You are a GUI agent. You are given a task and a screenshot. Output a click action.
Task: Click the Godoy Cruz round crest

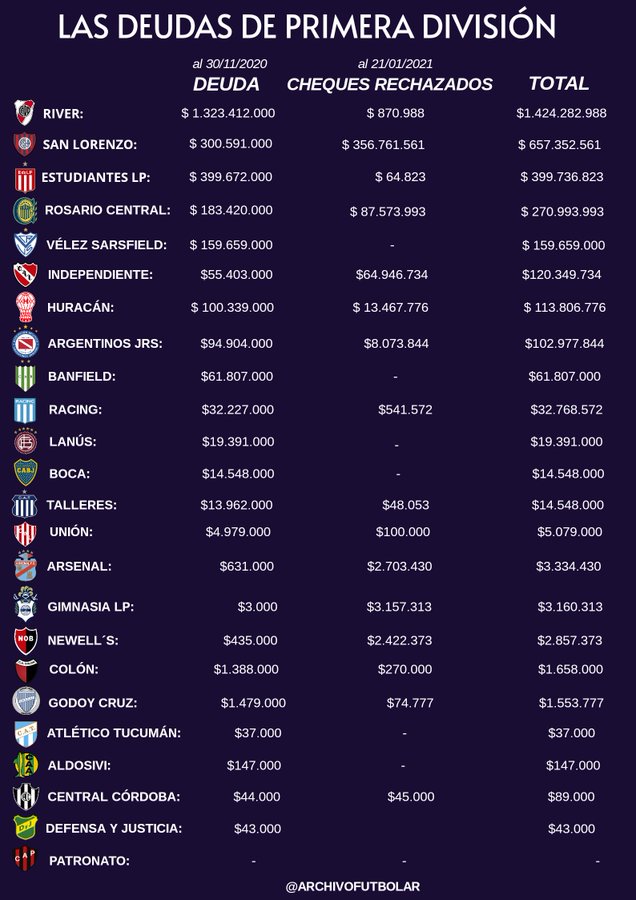(x=24, y=702)
